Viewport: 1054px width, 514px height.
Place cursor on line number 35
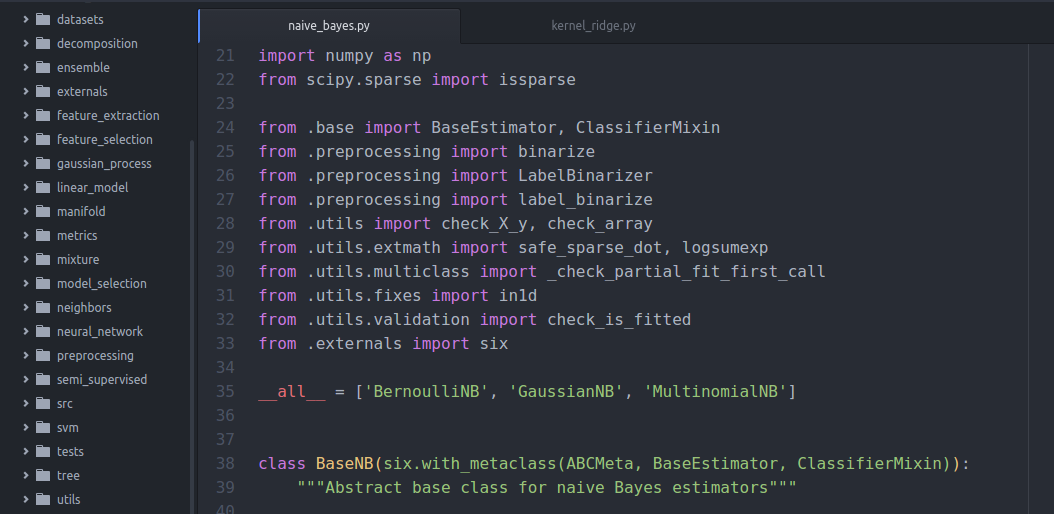pos(225,391)
